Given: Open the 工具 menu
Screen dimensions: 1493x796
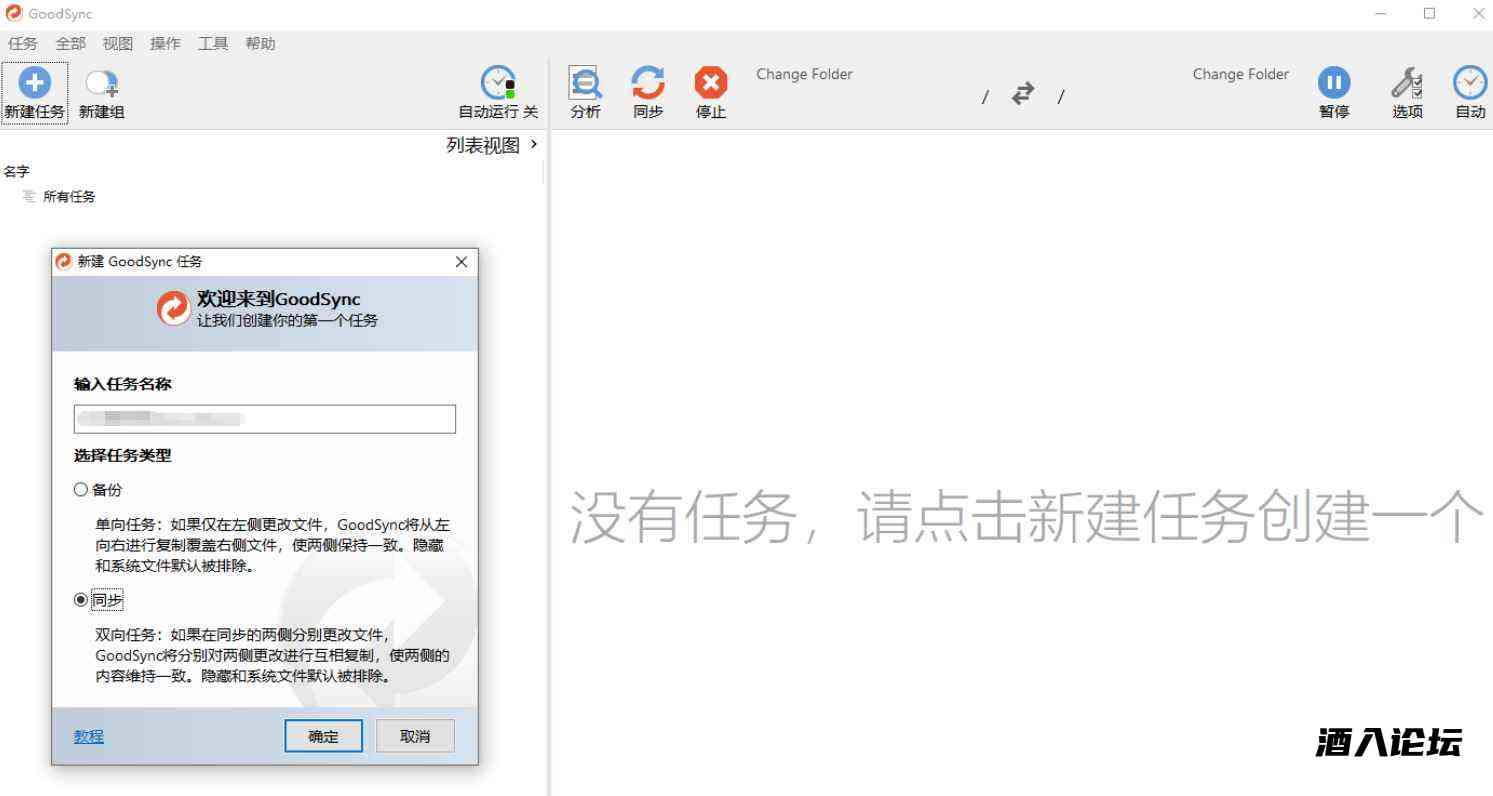Looking at the screenshot, I should (x=213, y=44).
